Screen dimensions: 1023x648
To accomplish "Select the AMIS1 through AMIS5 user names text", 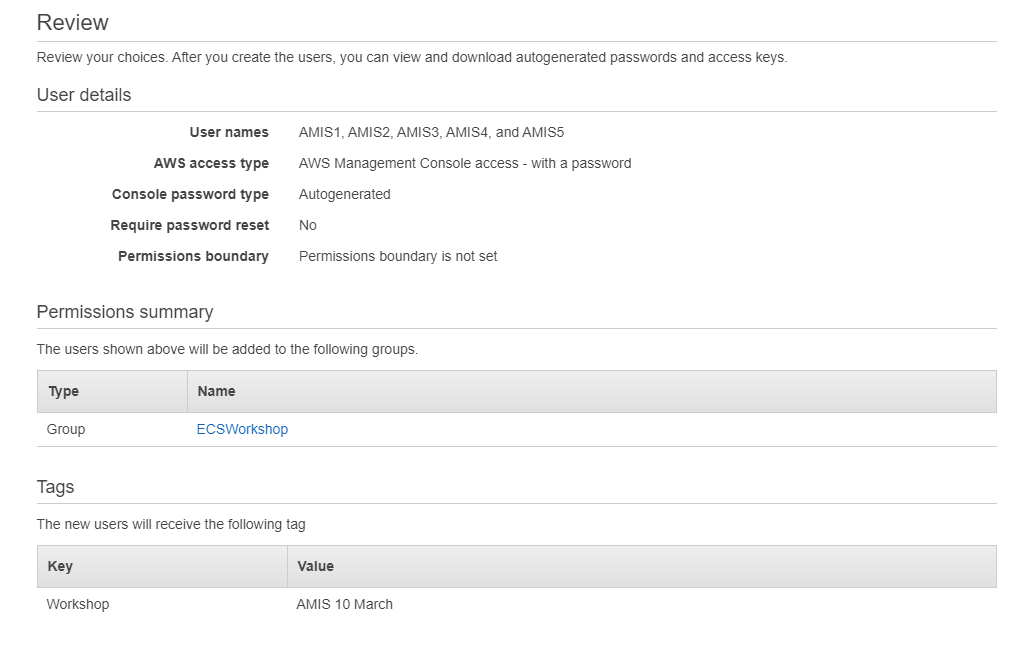I will pos(431,132).
